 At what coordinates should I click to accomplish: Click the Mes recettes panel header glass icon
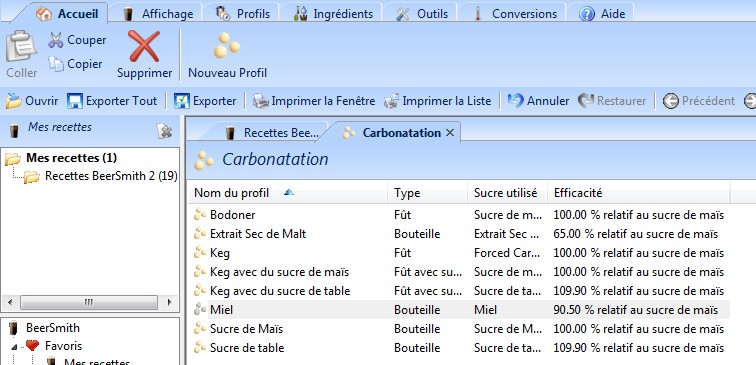[x=14, y=130]
